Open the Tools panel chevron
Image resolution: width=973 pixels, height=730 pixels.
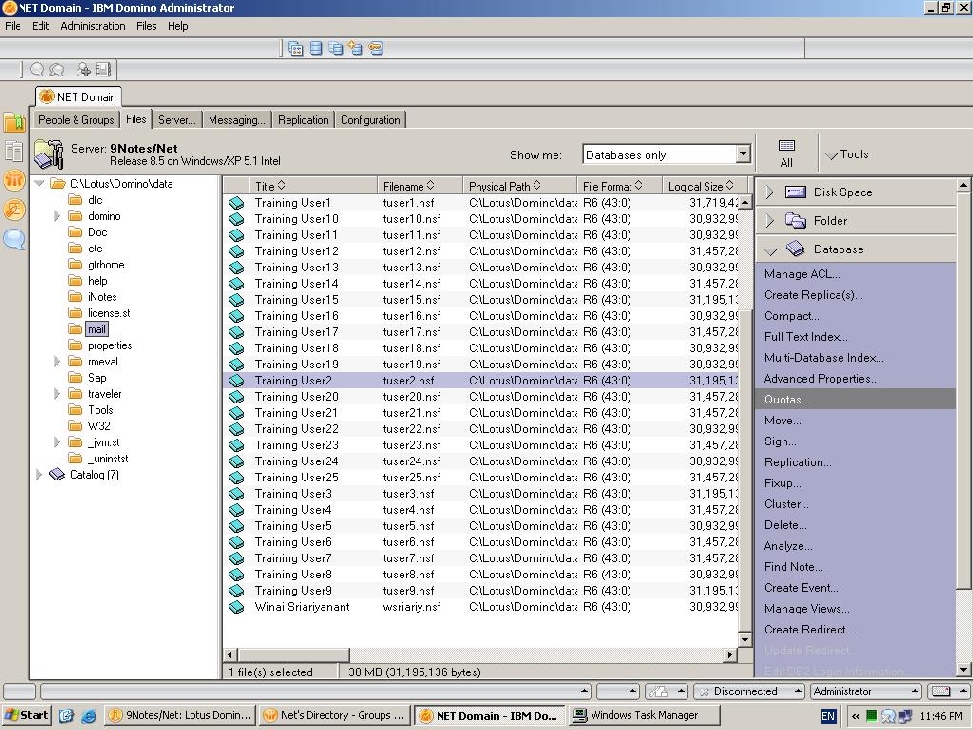pyautogui.click(x=831, y=156)
